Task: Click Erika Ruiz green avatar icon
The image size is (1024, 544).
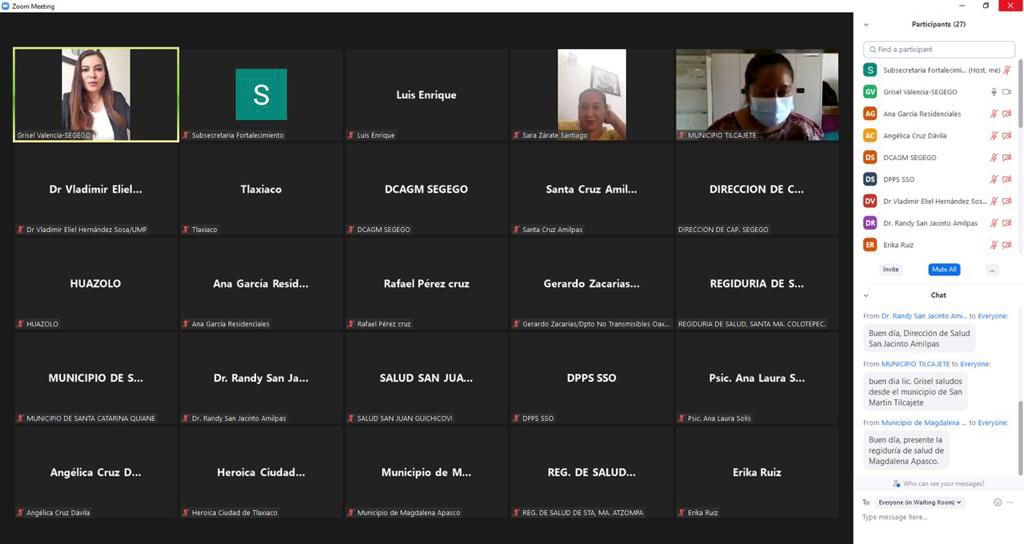Action: coord(870,245)
